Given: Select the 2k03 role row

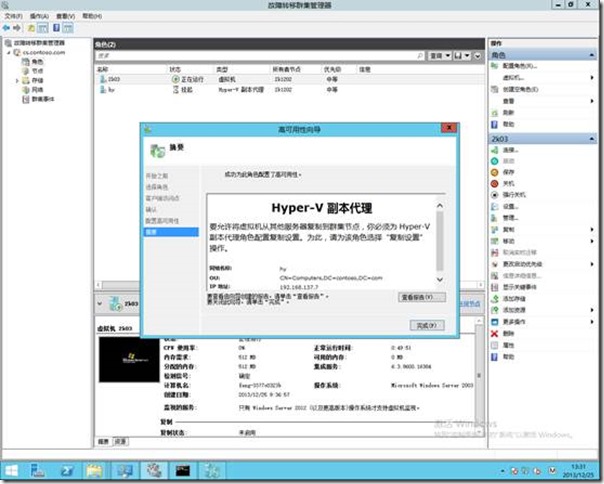Looking at the screenshot, I should click(289, 79).
